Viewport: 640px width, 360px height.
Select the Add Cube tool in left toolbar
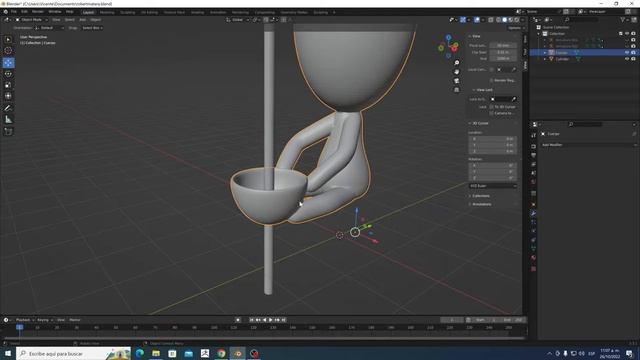8,131
